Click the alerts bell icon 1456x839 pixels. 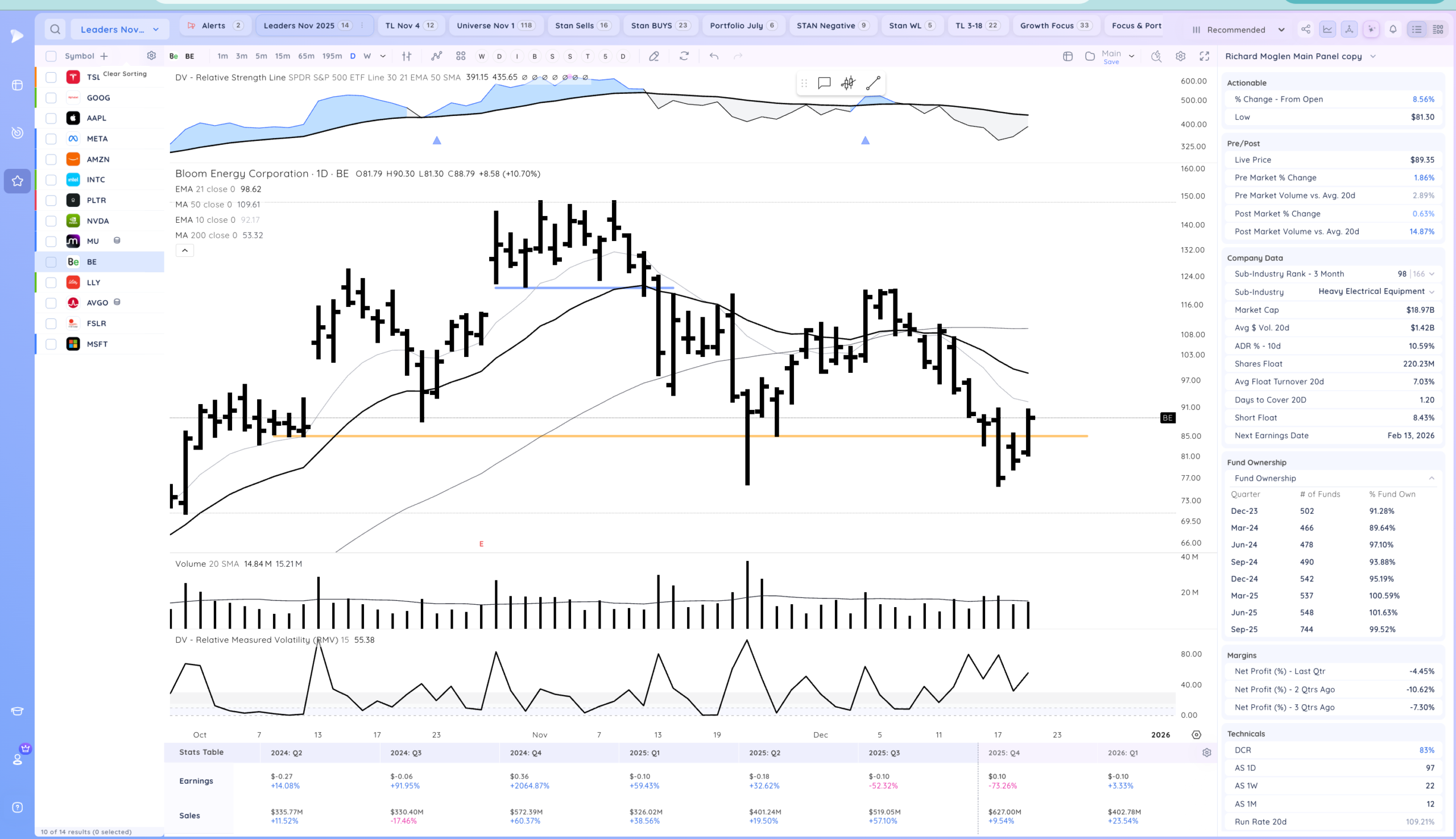(x=1393, y=30)
